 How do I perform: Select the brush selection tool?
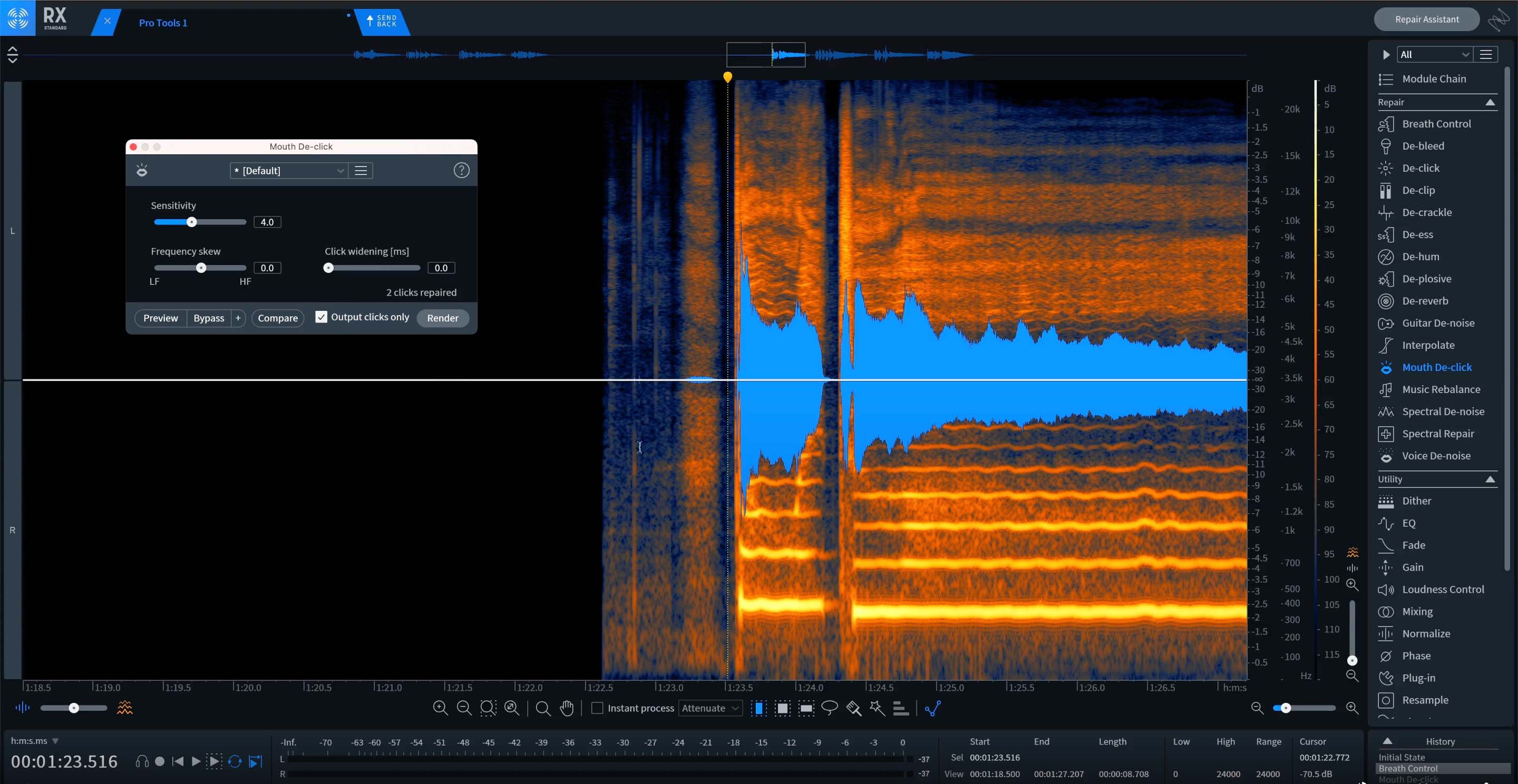coord(853,708)
